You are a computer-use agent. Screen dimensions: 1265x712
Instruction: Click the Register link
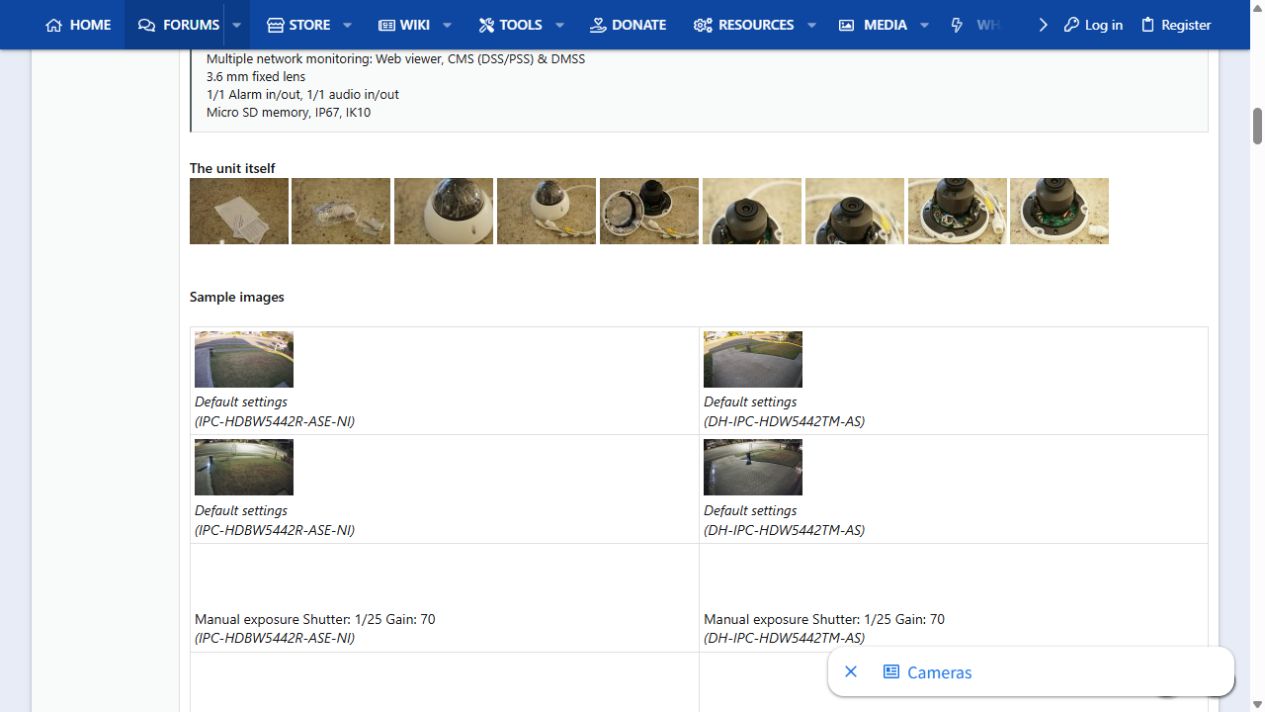pyautogui.click(x=1176, y=25)
